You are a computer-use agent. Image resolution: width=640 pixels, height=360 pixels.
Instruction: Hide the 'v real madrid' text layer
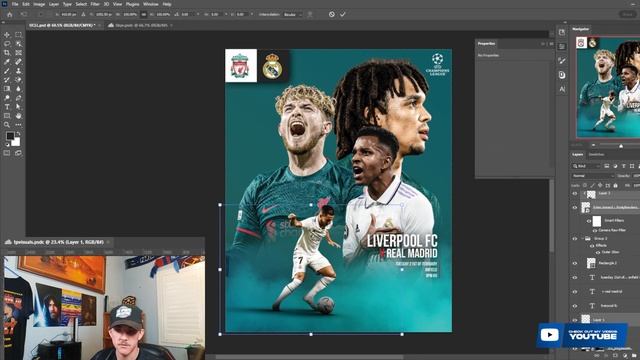coord(575,292)
